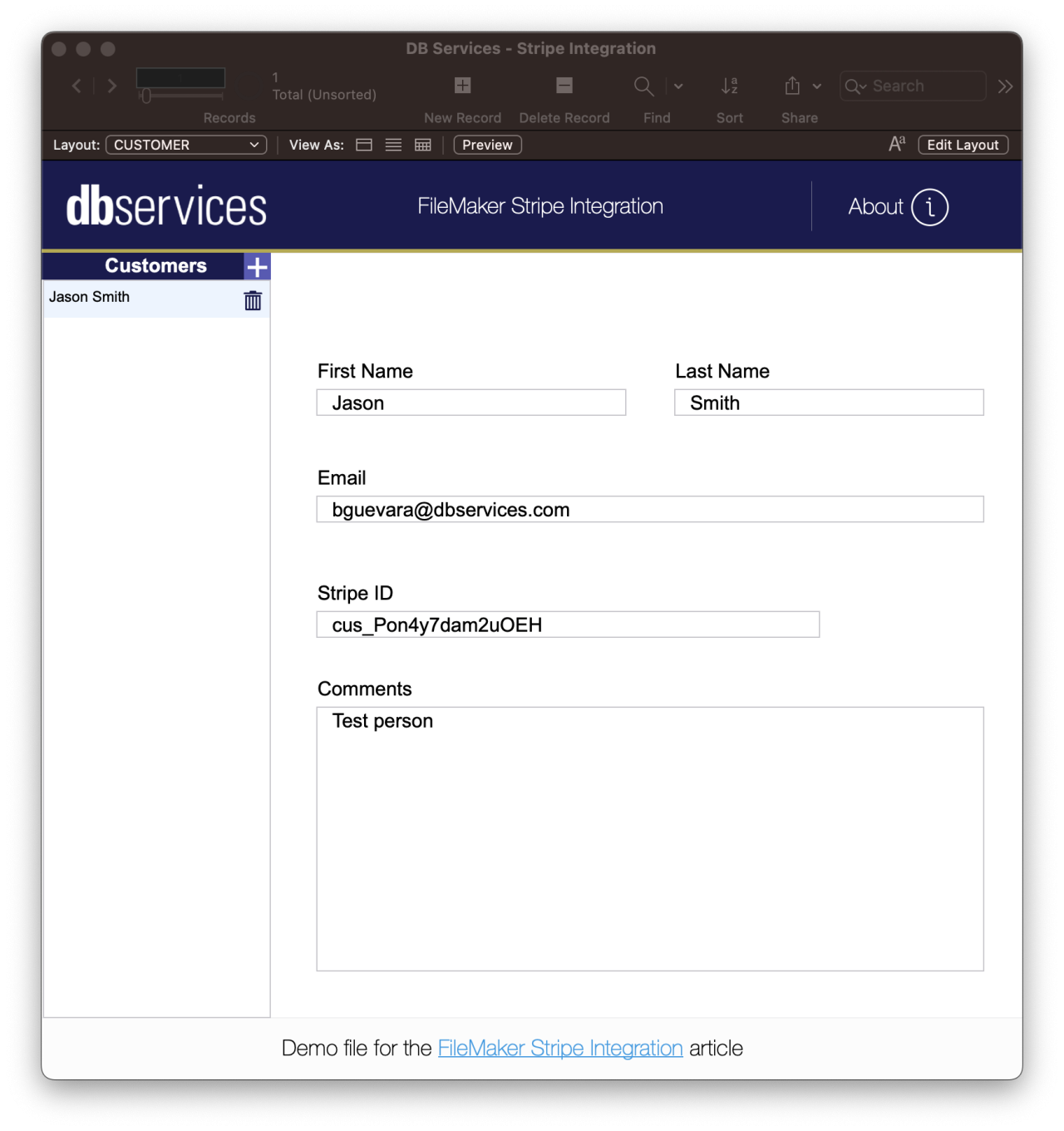Image resolution: width=1064 pixels, height=1131 pixels.
Task: Click the About label
Action: [875, 207]
